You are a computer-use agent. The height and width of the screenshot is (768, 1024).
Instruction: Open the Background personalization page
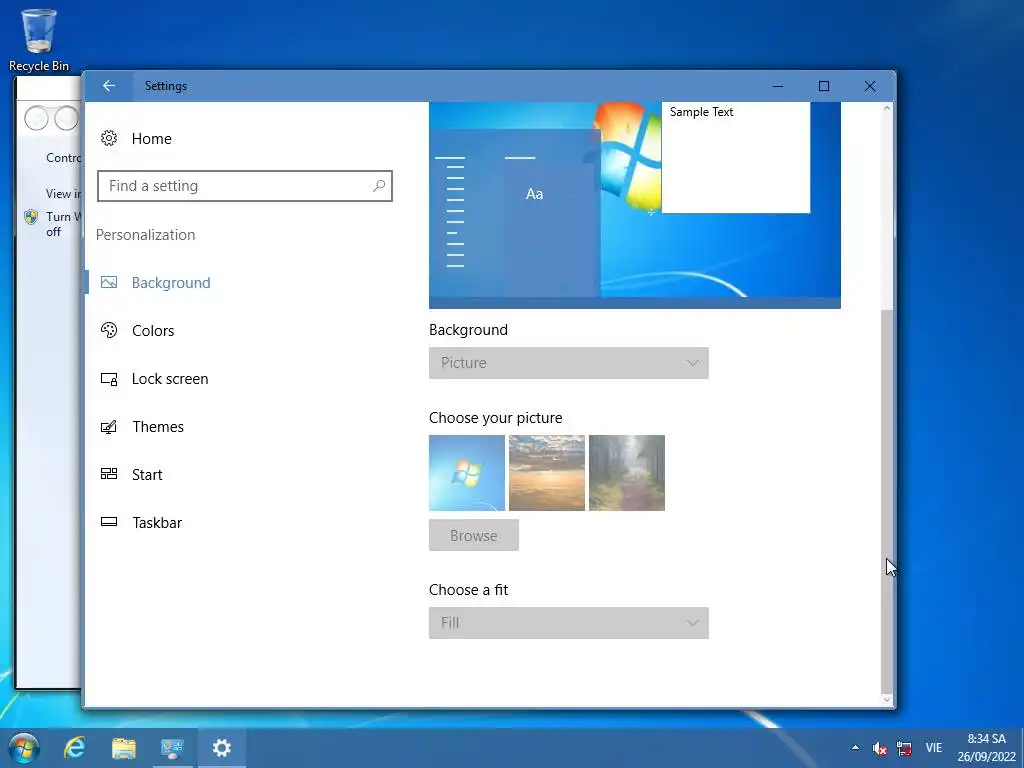[x=171, y=283]
